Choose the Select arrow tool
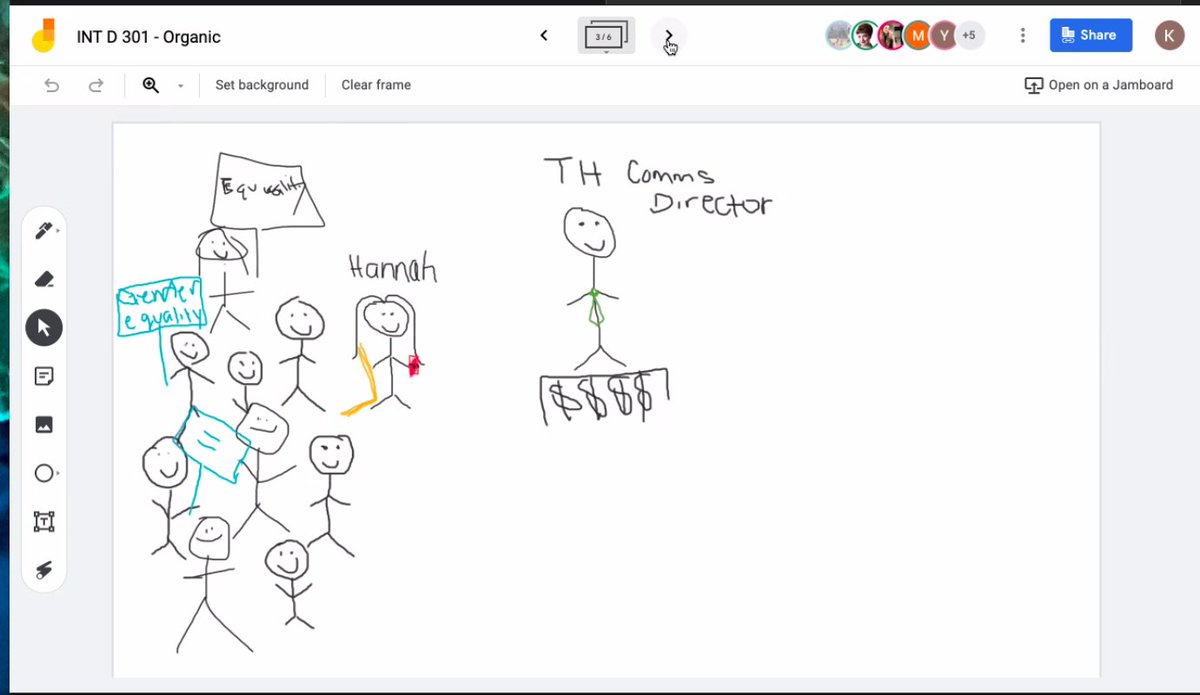This screenshot has height=695, width=1200. point(44,327)
